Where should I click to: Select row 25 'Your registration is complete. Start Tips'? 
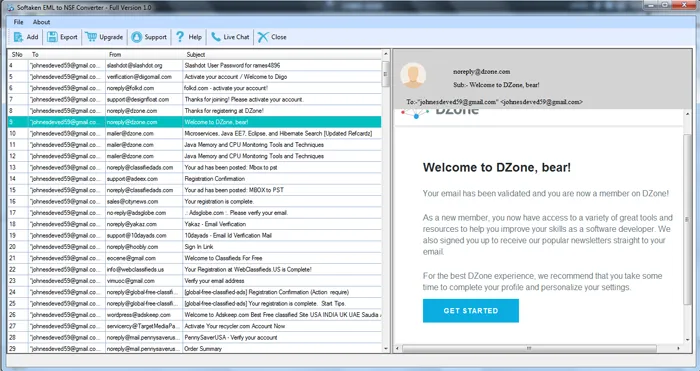(x=195, y=304)
